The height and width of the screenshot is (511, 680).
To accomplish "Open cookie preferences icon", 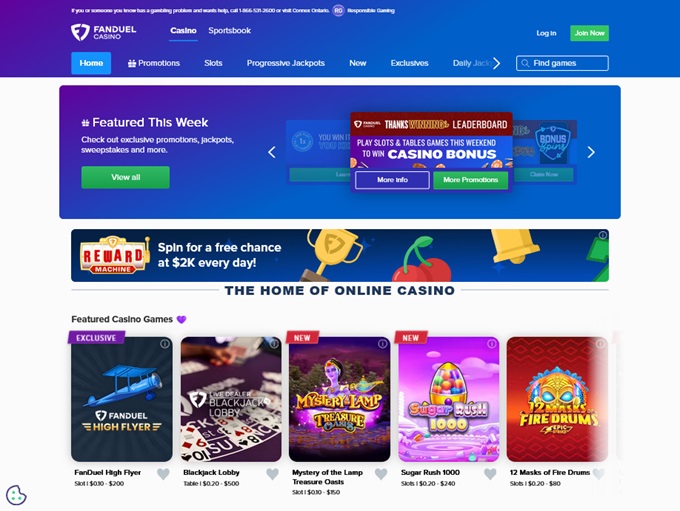I will pos(16,495).
